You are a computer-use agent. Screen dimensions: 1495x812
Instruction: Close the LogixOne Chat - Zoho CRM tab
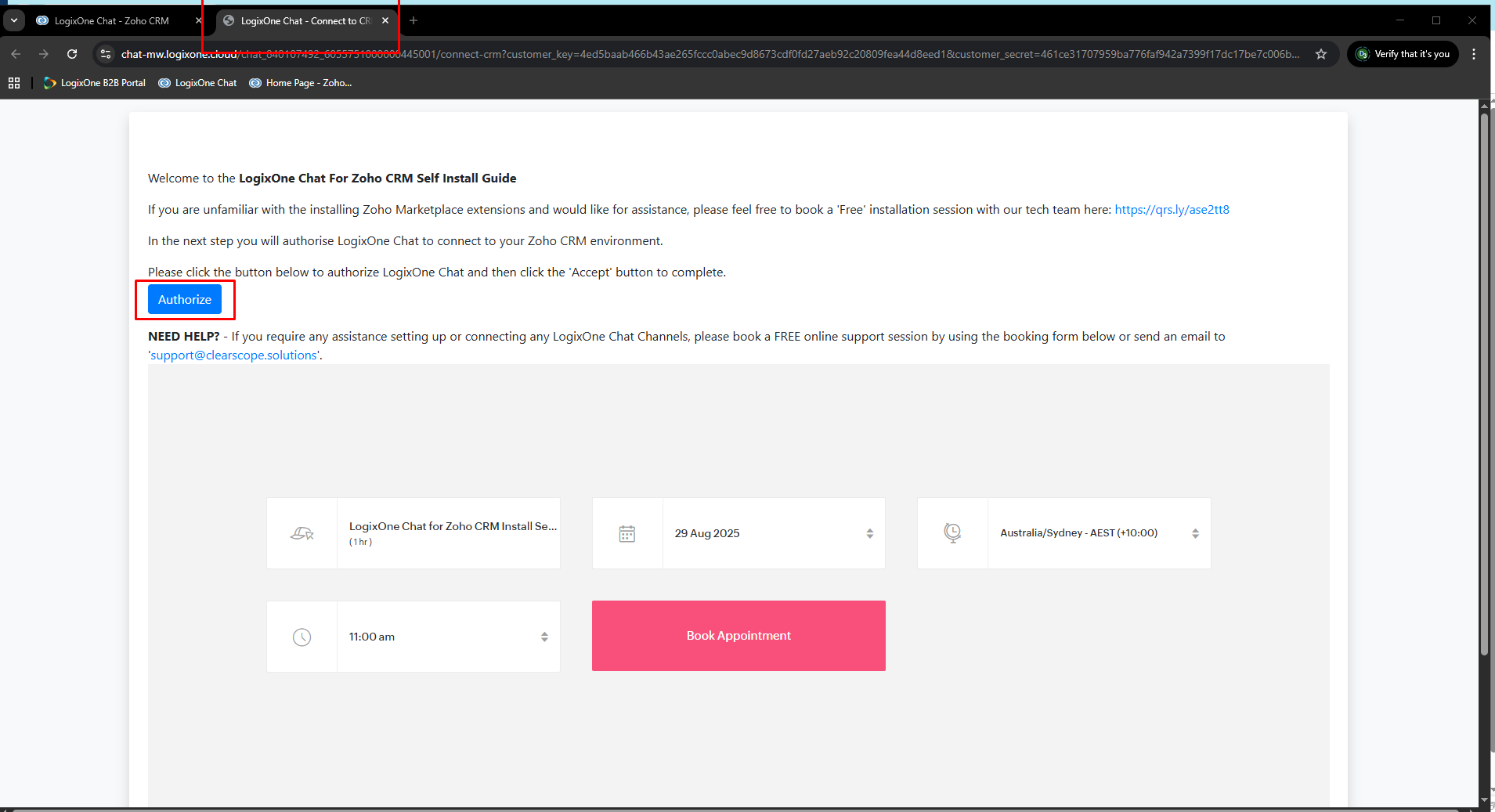(199, 21)
